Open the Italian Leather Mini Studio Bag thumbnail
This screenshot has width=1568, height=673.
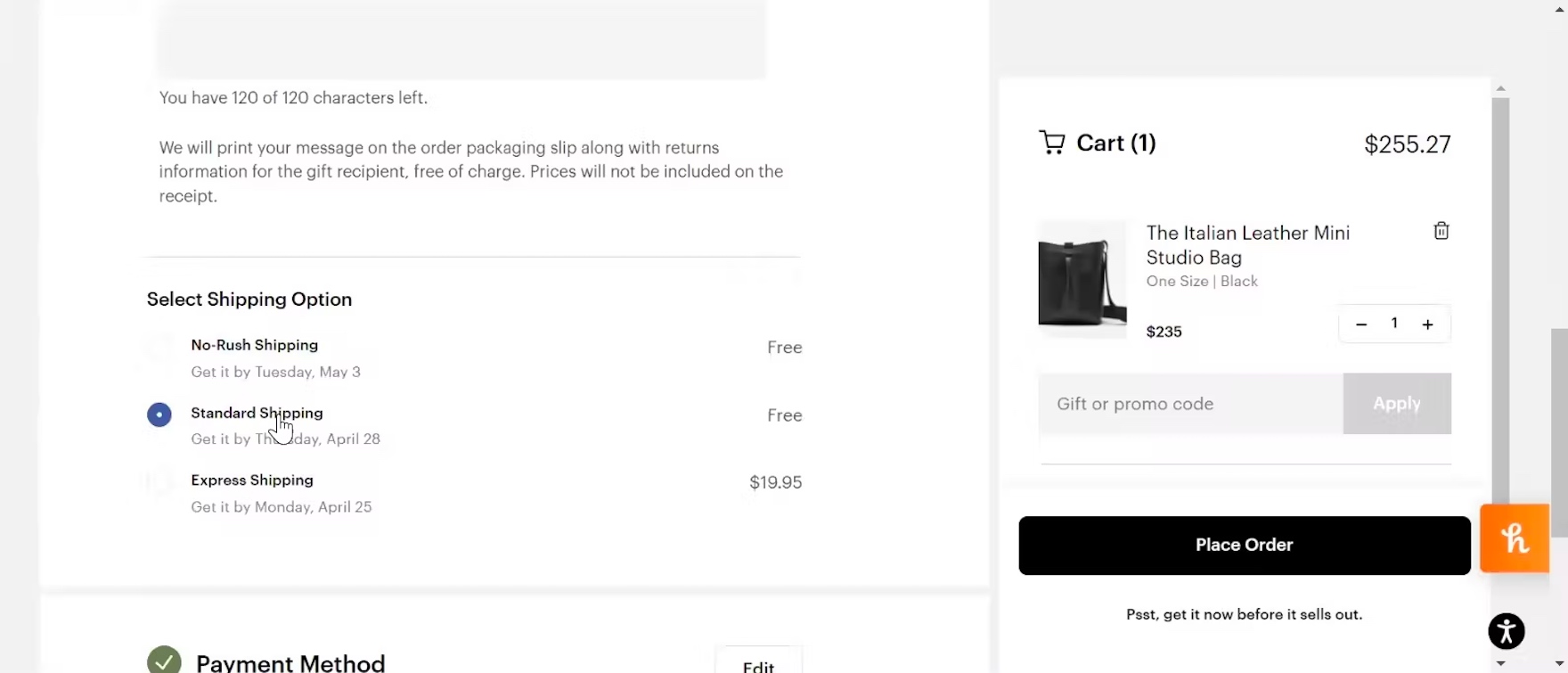coord(1082,279)
